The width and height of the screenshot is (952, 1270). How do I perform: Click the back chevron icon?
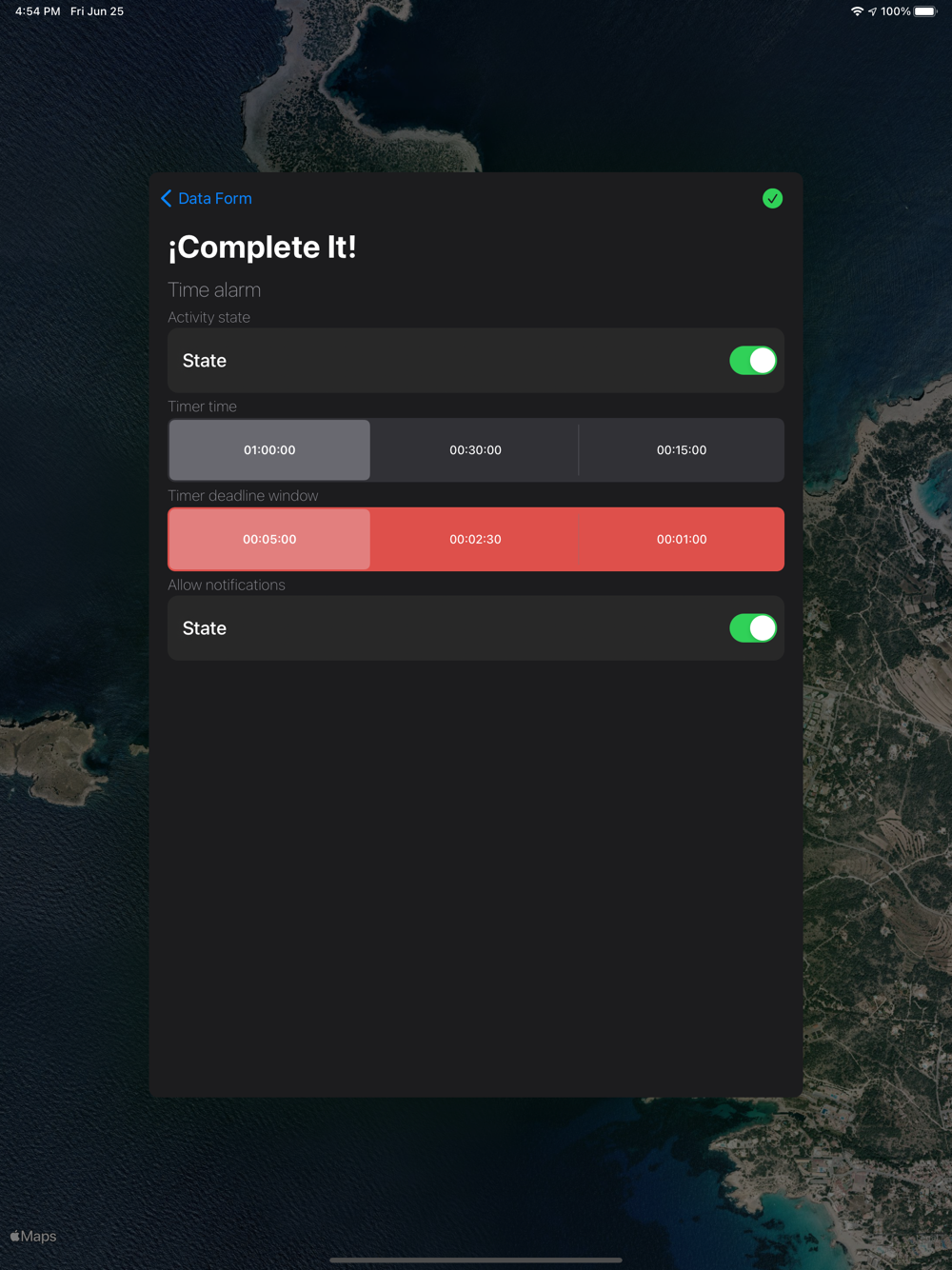click(x=167, y=198)
